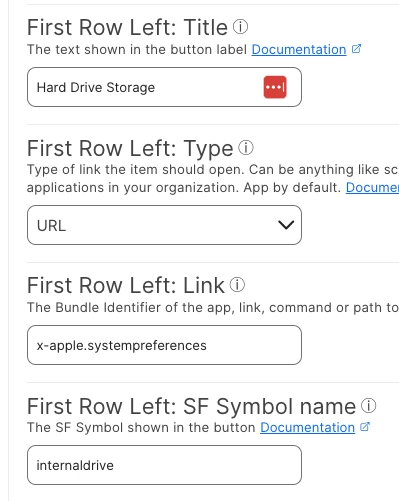399x501 pixels.
Task: Click the x-apple.systempreferences link field
Action: 164,345
